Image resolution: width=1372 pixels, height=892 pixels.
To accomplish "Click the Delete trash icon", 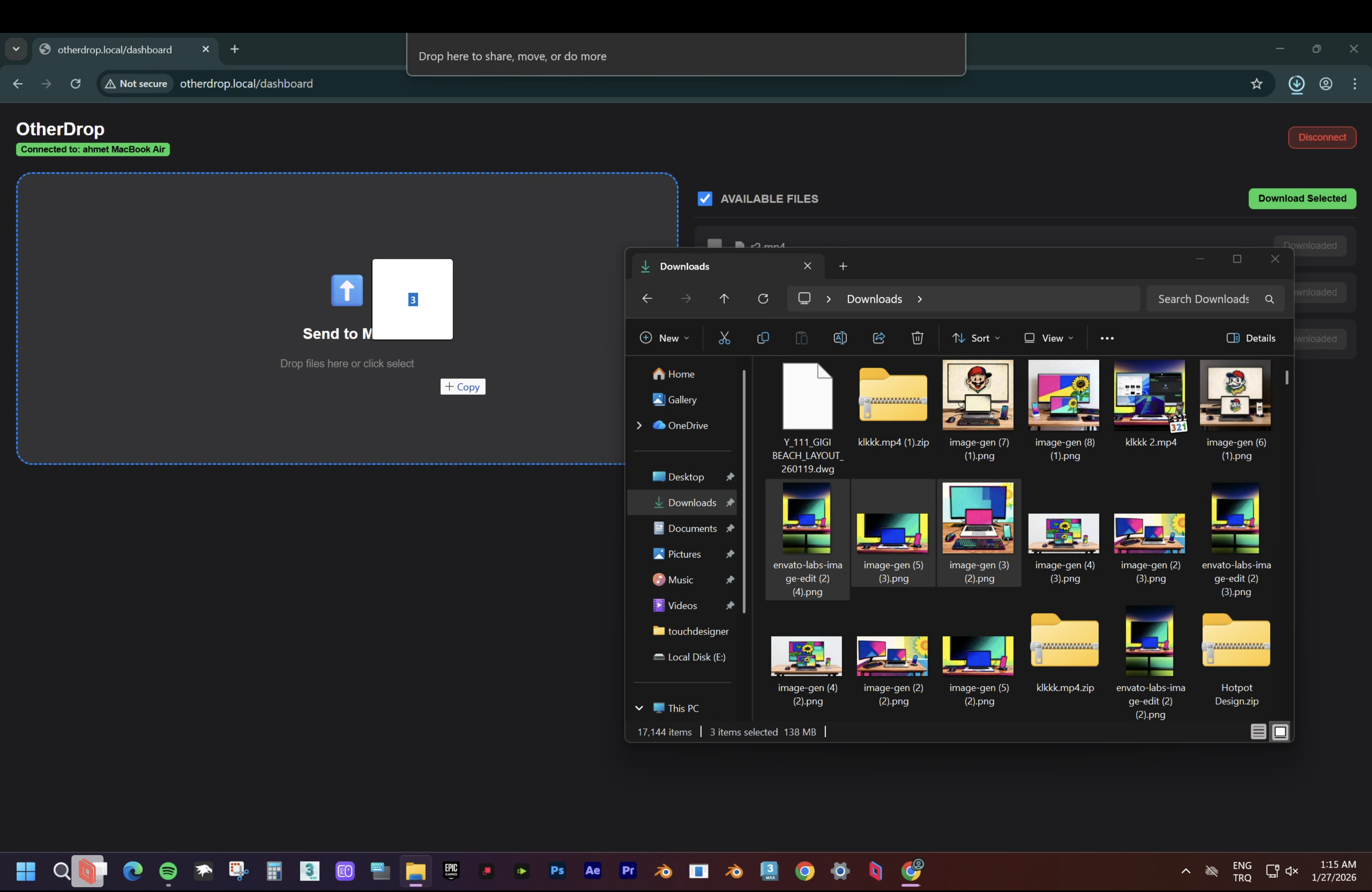I will (x=917, y=338).
